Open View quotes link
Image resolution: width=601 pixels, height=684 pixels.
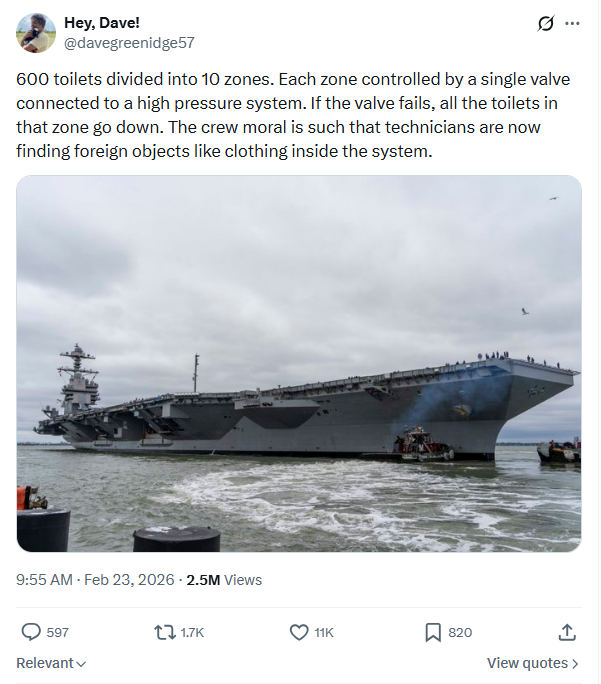526,663
